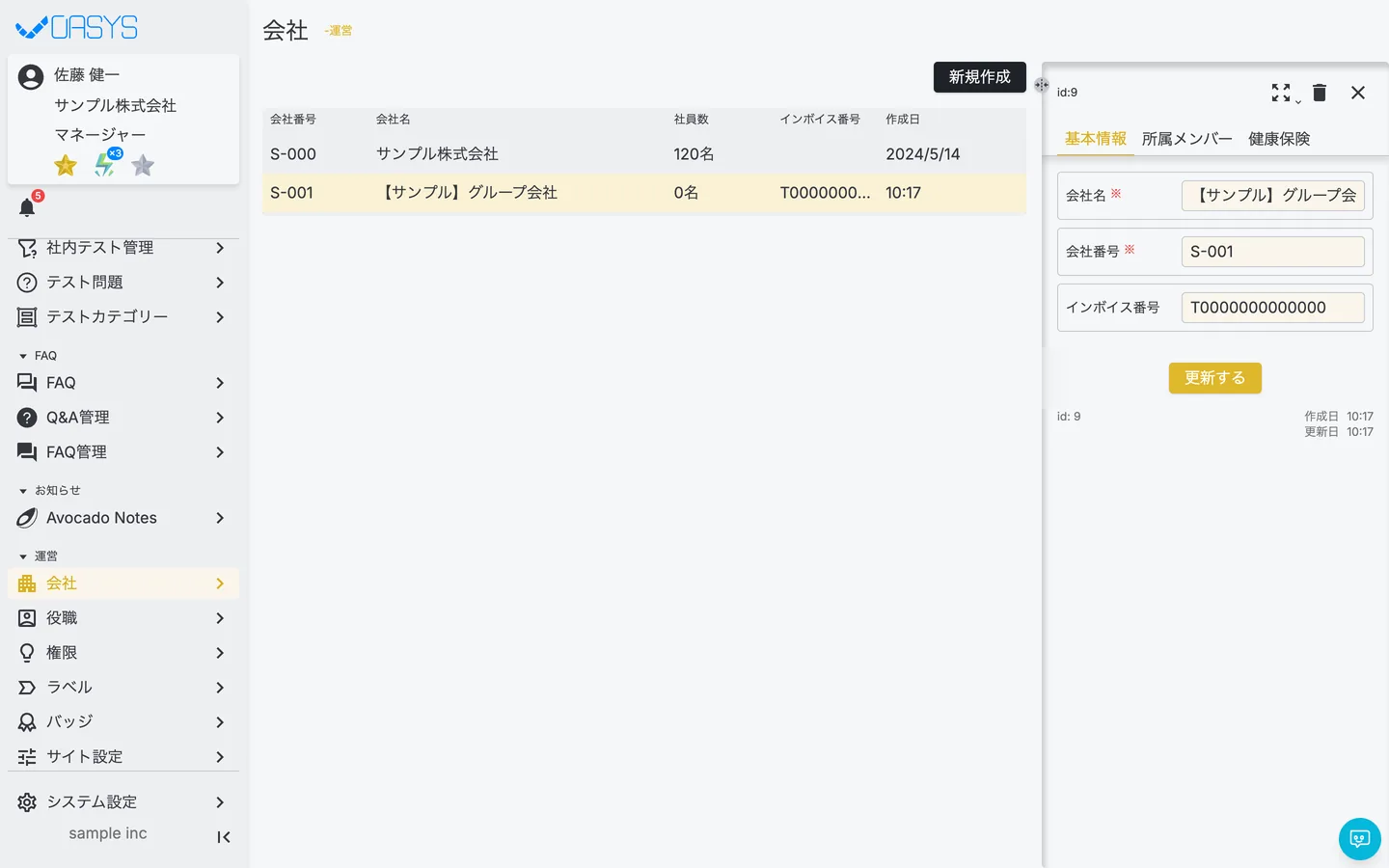Viewport: 1389px width, 868px height.
Task: Click the OASYS logo
Action: point(77,28)
